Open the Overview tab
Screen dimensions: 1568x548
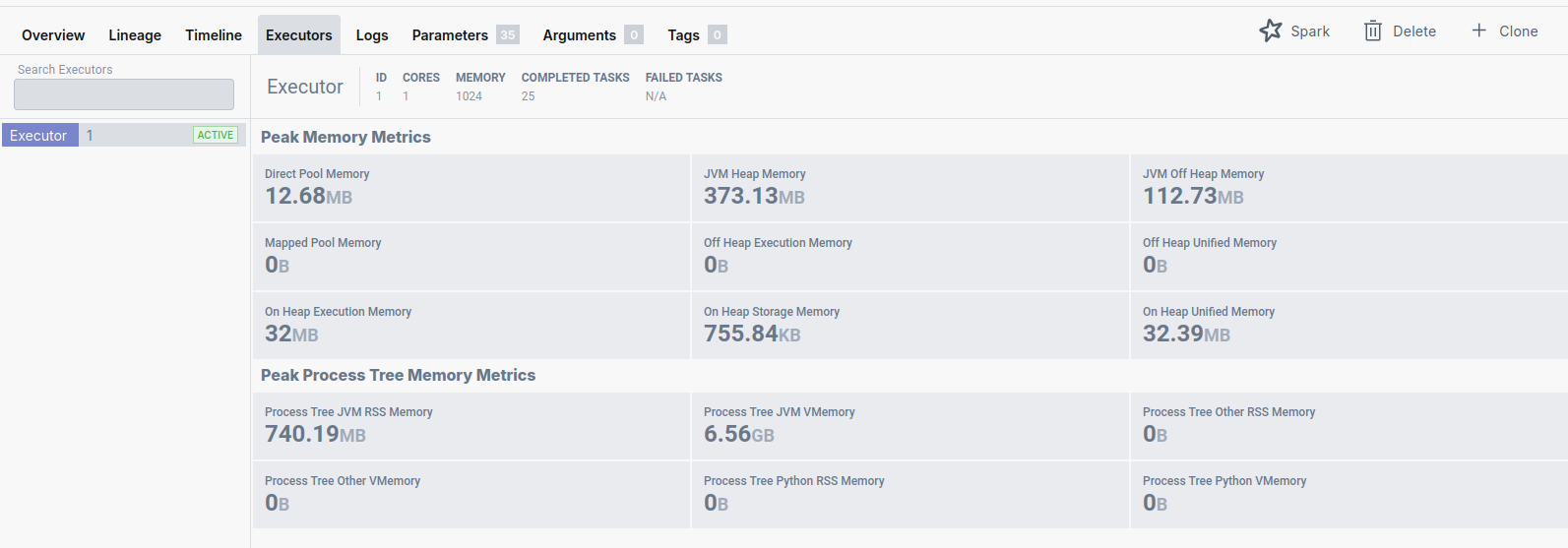pos(53,35)
